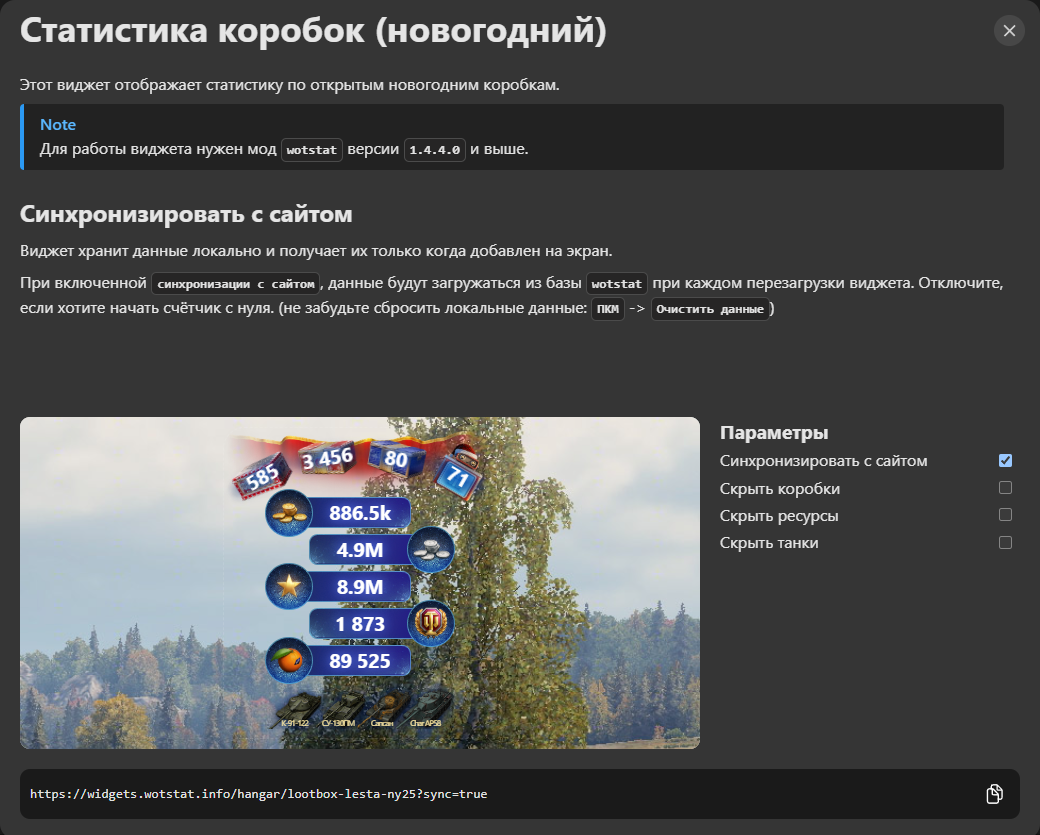Select the free XP star icon
Image resolution: width=1040 pixels, height=835 pixels.
(x=287, y=586)
